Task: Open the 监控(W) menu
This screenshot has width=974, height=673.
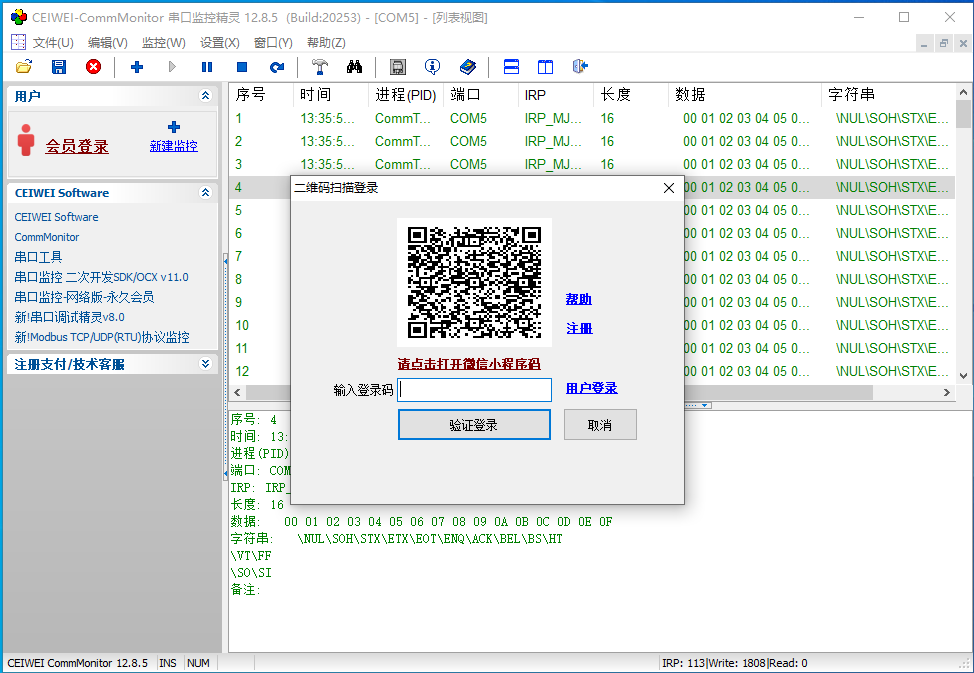Action: (x=163, y=42)
